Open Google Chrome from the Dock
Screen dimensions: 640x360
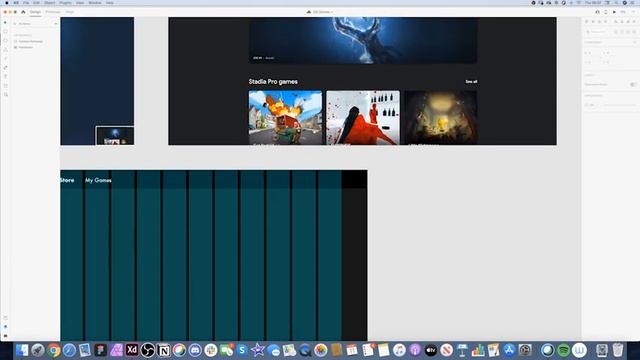[53, 350]
